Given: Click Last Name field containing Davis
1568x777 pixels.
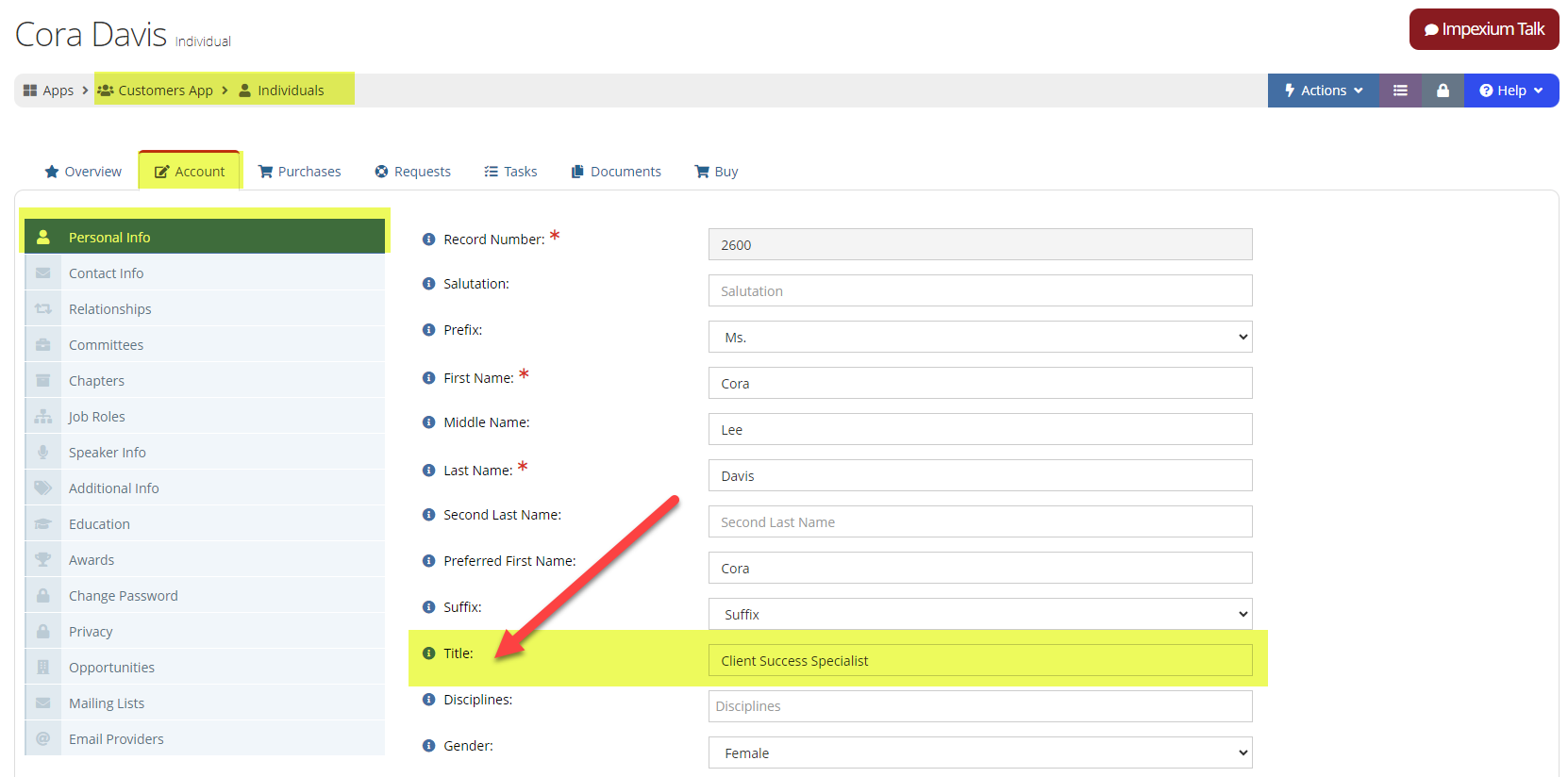Looking at the screenshot, I should tap(980, 475).
